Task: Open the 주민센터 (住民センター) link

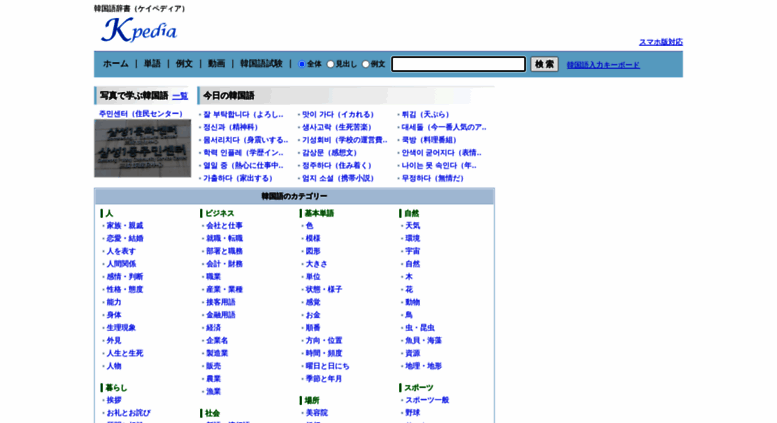Action: (141, 114)
